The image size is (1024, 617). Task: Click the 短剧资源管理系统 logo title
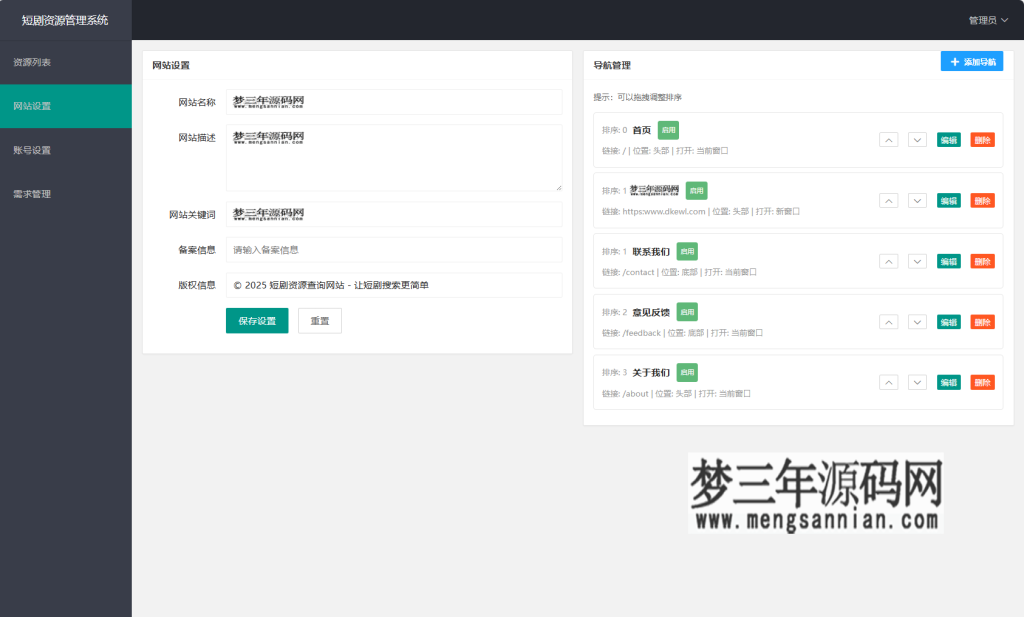click(x=65, y=20)
